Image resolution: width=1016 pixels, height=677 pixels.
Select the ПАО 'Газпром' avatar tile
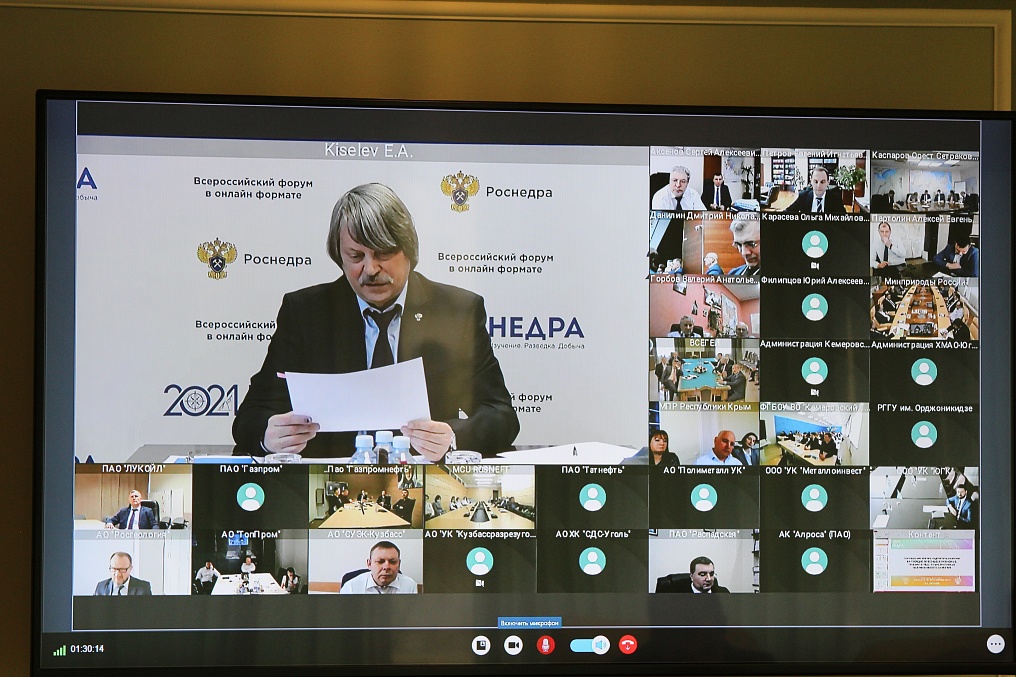pyautogui.click(x=250, y=497)
